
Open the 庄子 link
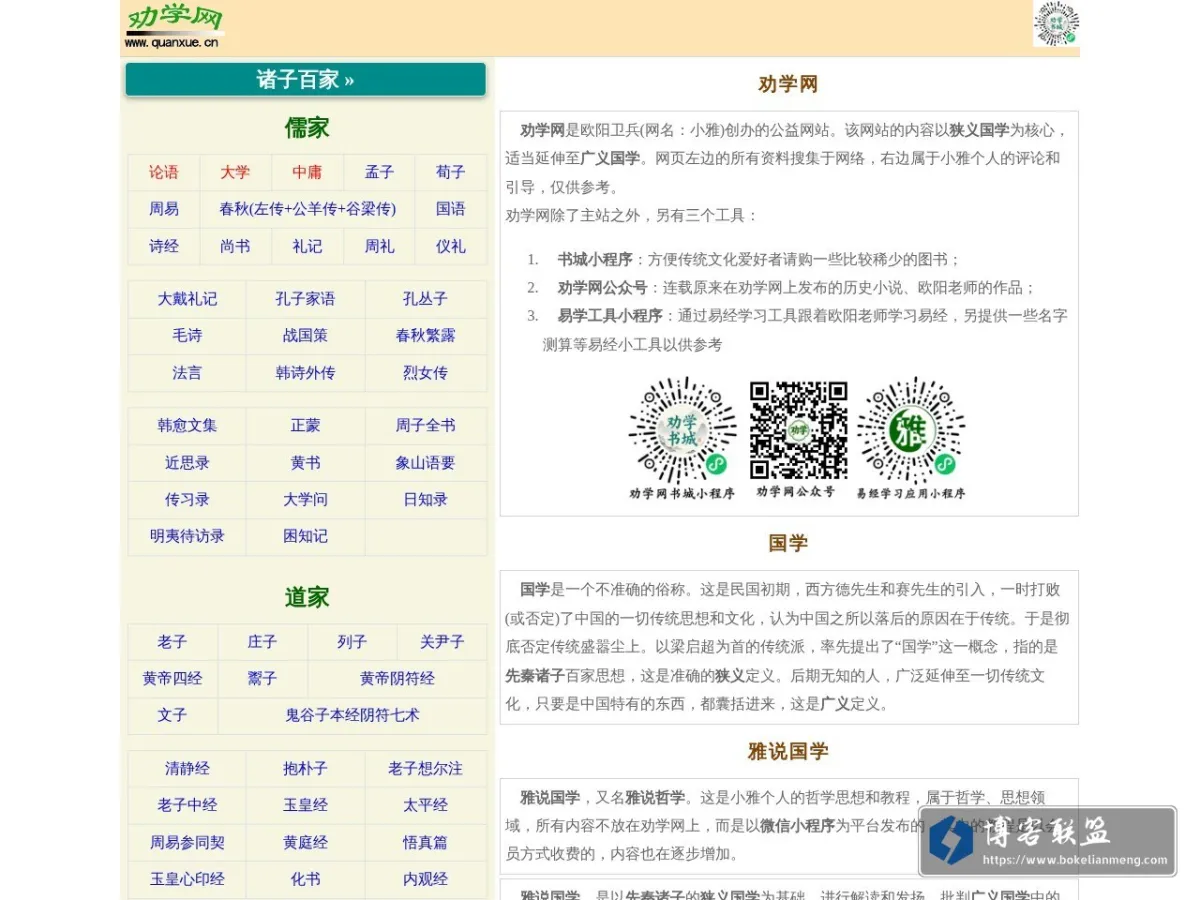(262, 642)
